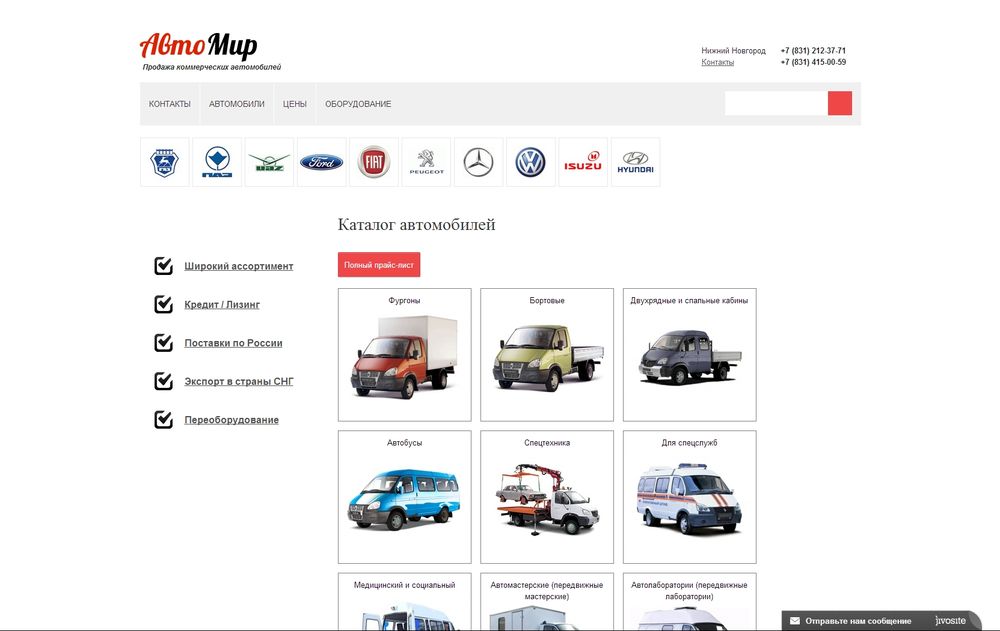Open the GAZ brand logo
The image size is (1000, 631).
pos(165,162)
